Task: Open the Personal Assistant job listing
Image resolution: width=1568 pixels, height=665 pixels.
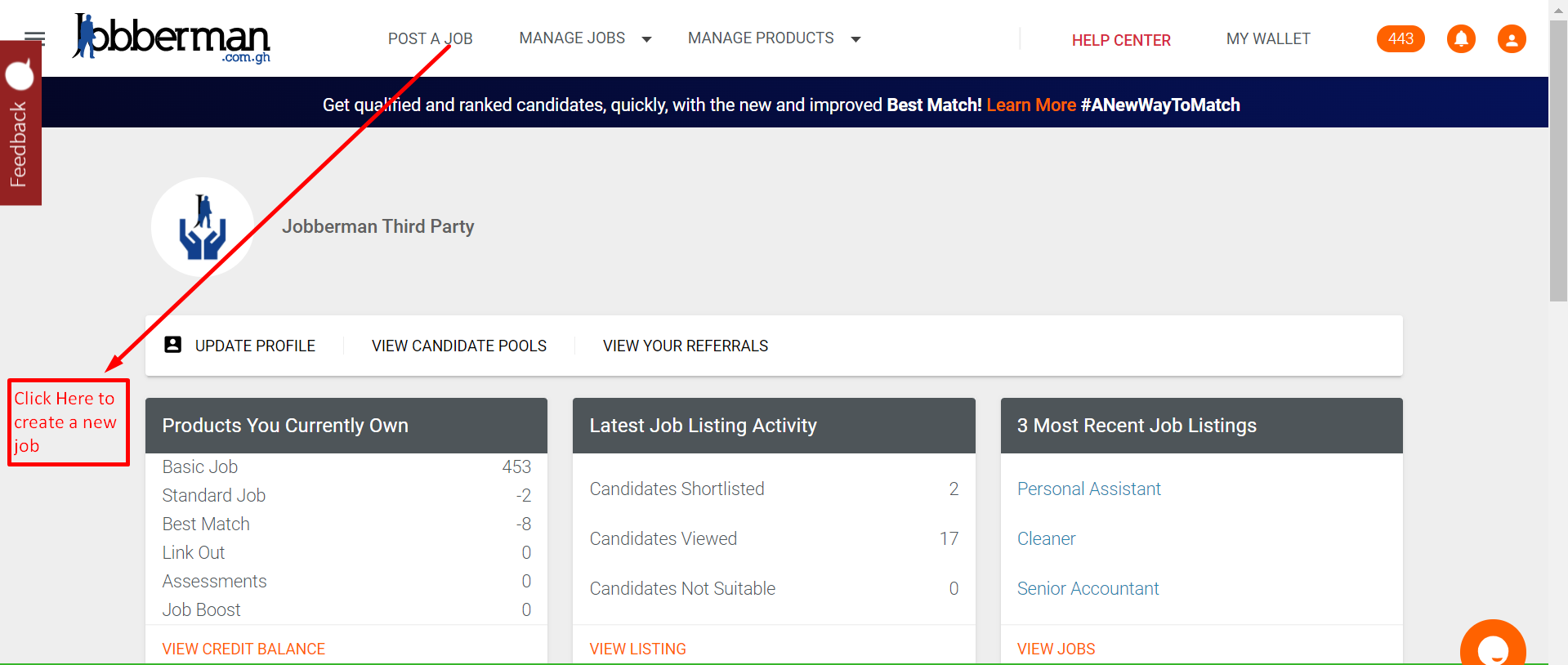Action: click(1089, 489)
